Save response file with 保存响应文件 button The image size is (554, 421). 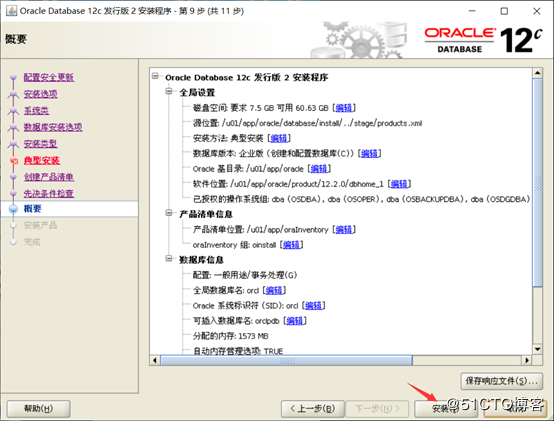[502, 381]
